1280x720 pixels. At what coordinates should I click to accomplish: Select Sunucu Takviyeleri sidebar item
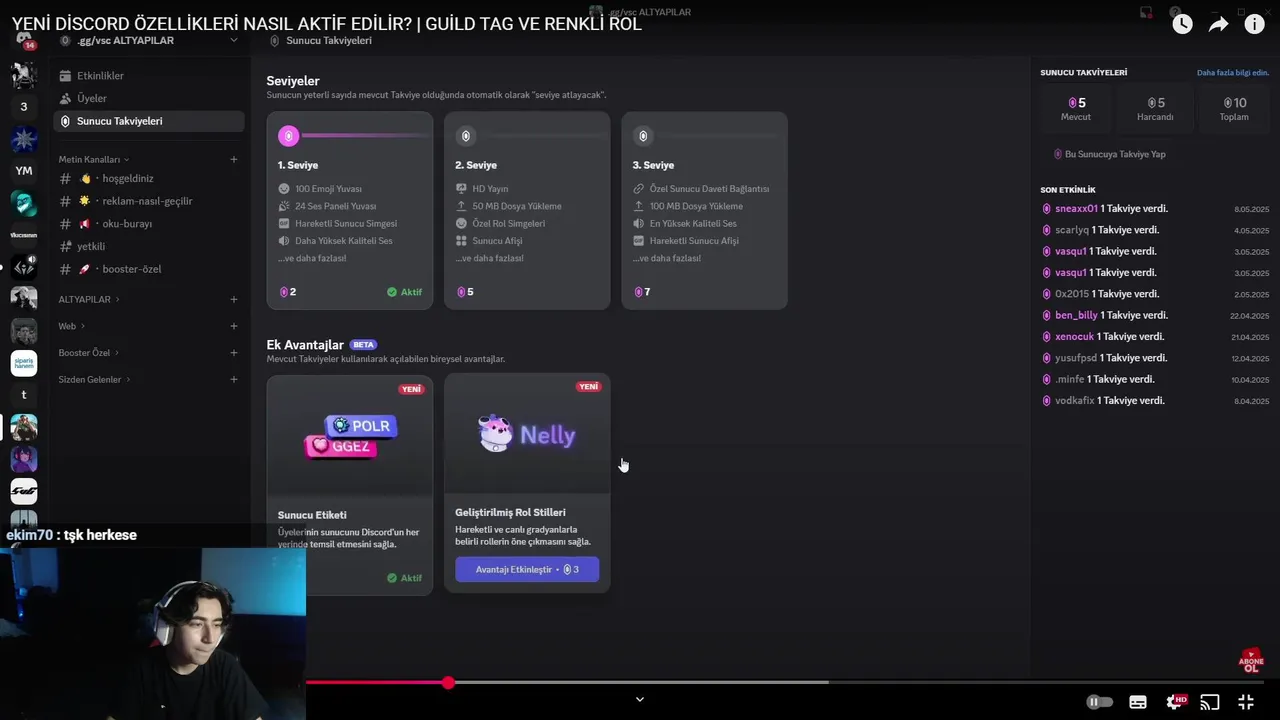coord(148,121)
